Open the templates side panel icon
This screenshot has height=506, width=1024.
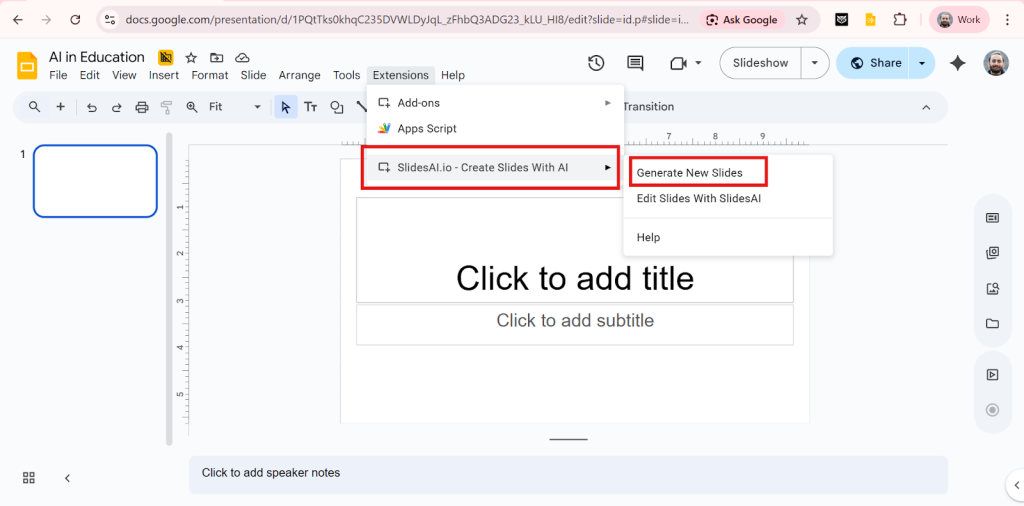click(992, 253)
